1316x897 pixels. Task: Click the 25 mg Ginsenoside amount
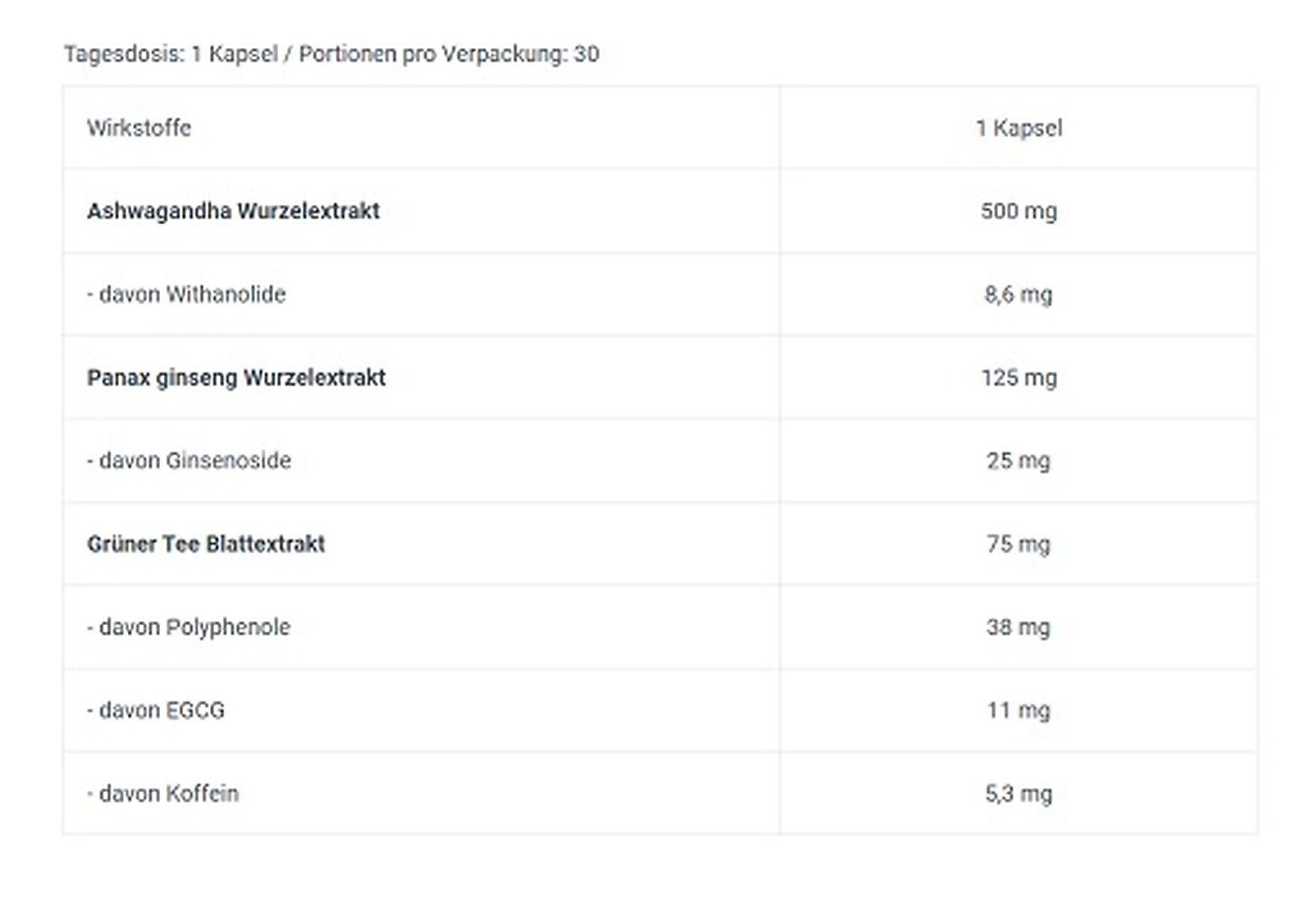point(1018,460)
